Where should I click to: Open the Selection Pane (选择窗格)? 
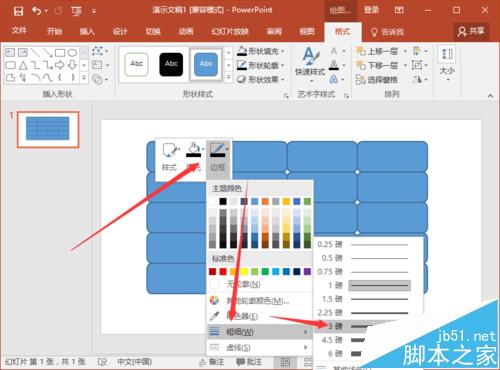click(377, 80)
